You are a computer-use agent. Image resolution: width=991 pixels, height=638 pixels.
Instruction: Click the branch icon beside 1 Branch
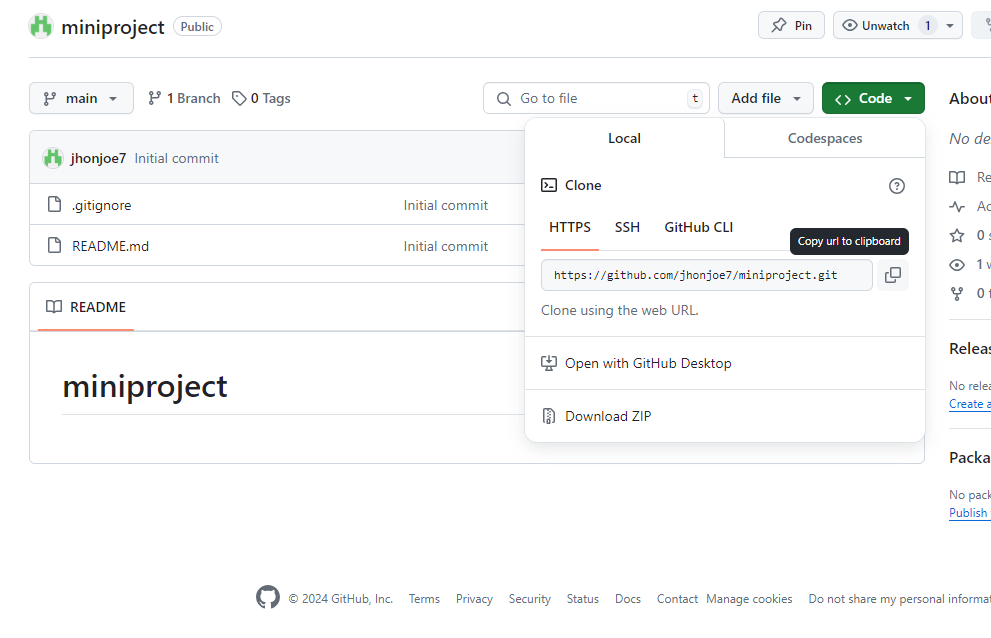[154, 98]
